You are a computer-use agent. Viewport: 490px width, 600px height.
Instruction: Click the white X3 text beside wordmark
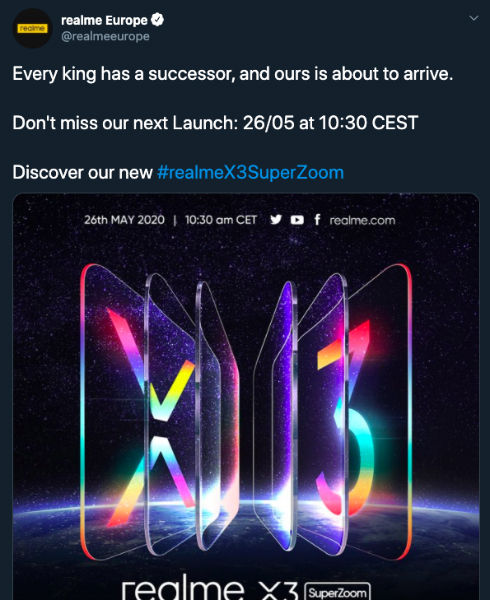[x=278, y=591]
